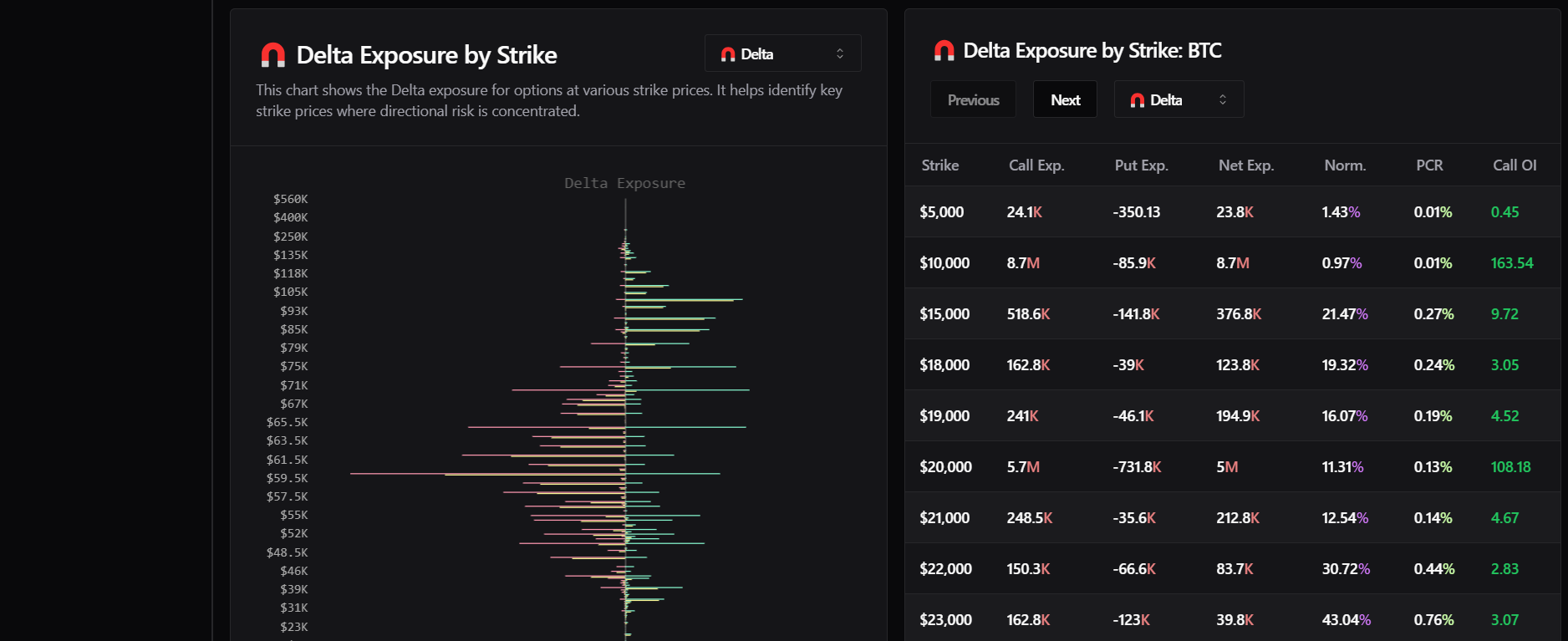Click the PCR column header
1568x641 pixels.
pos(1429,165)
